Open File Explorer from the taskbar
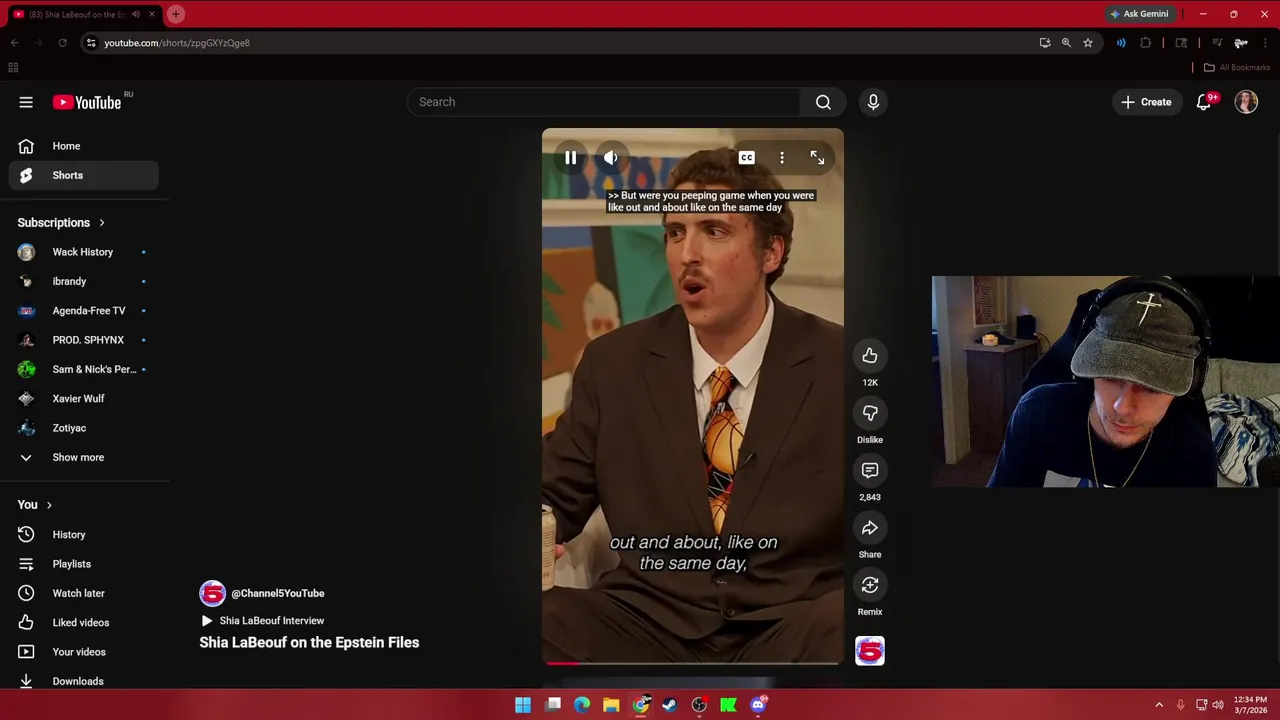Viewport: 1280px width, 720px height. click(611, 705)
